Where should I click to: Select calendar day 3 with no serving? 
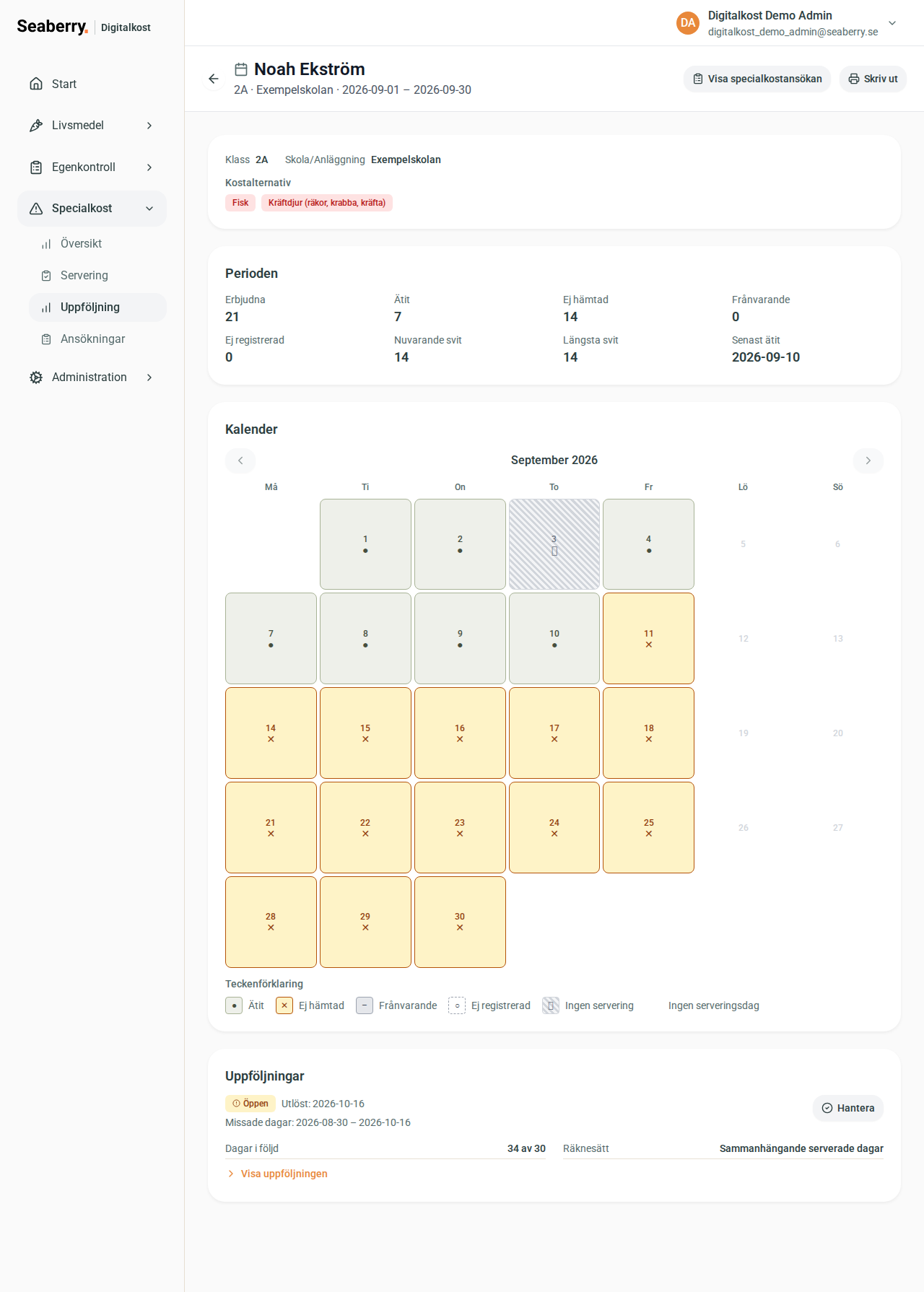tap(554, 544)
